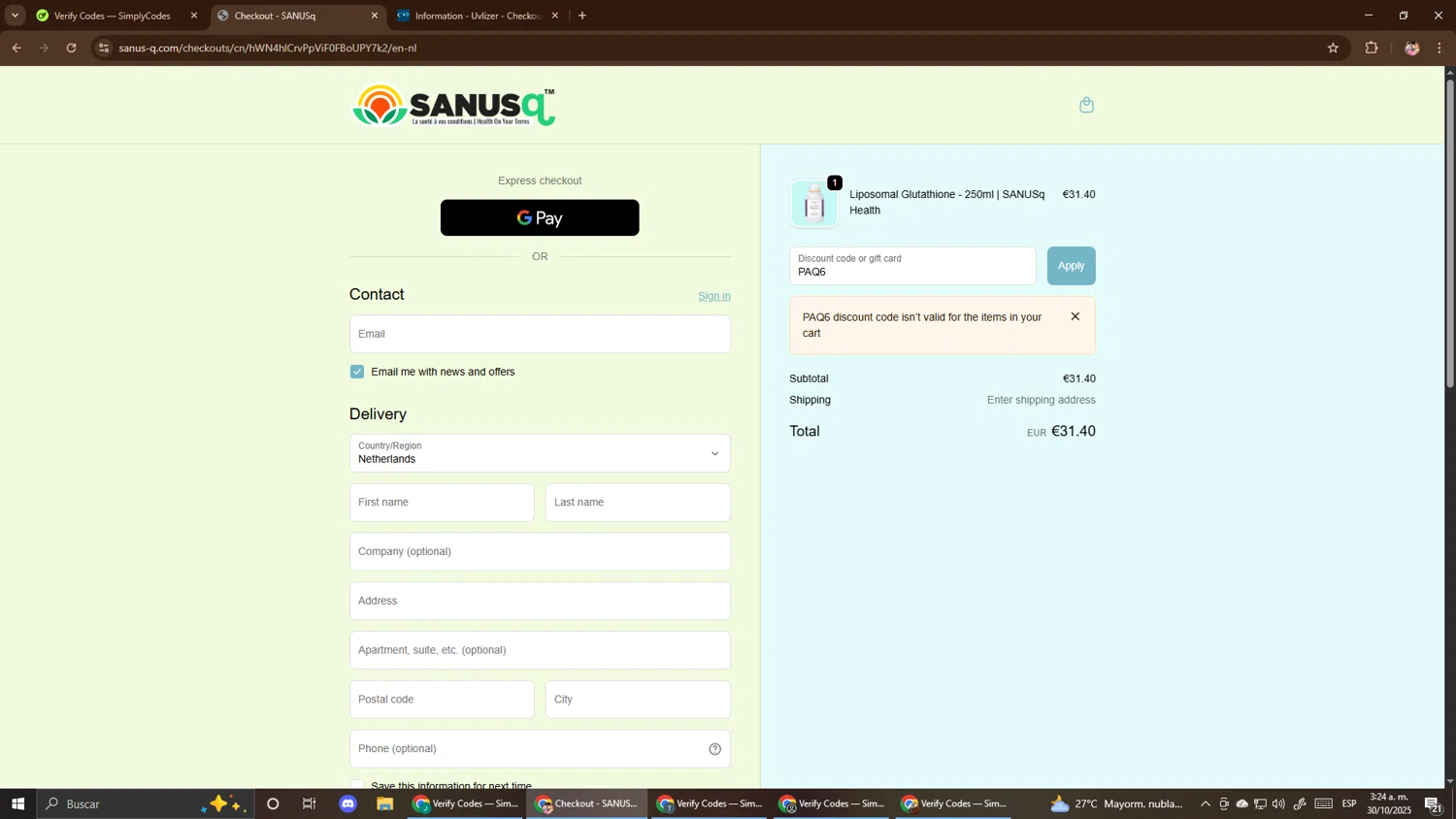Close the Verify Codes — SimplyCodes tab
1456x819 pixels.
(x=194, y=16)
